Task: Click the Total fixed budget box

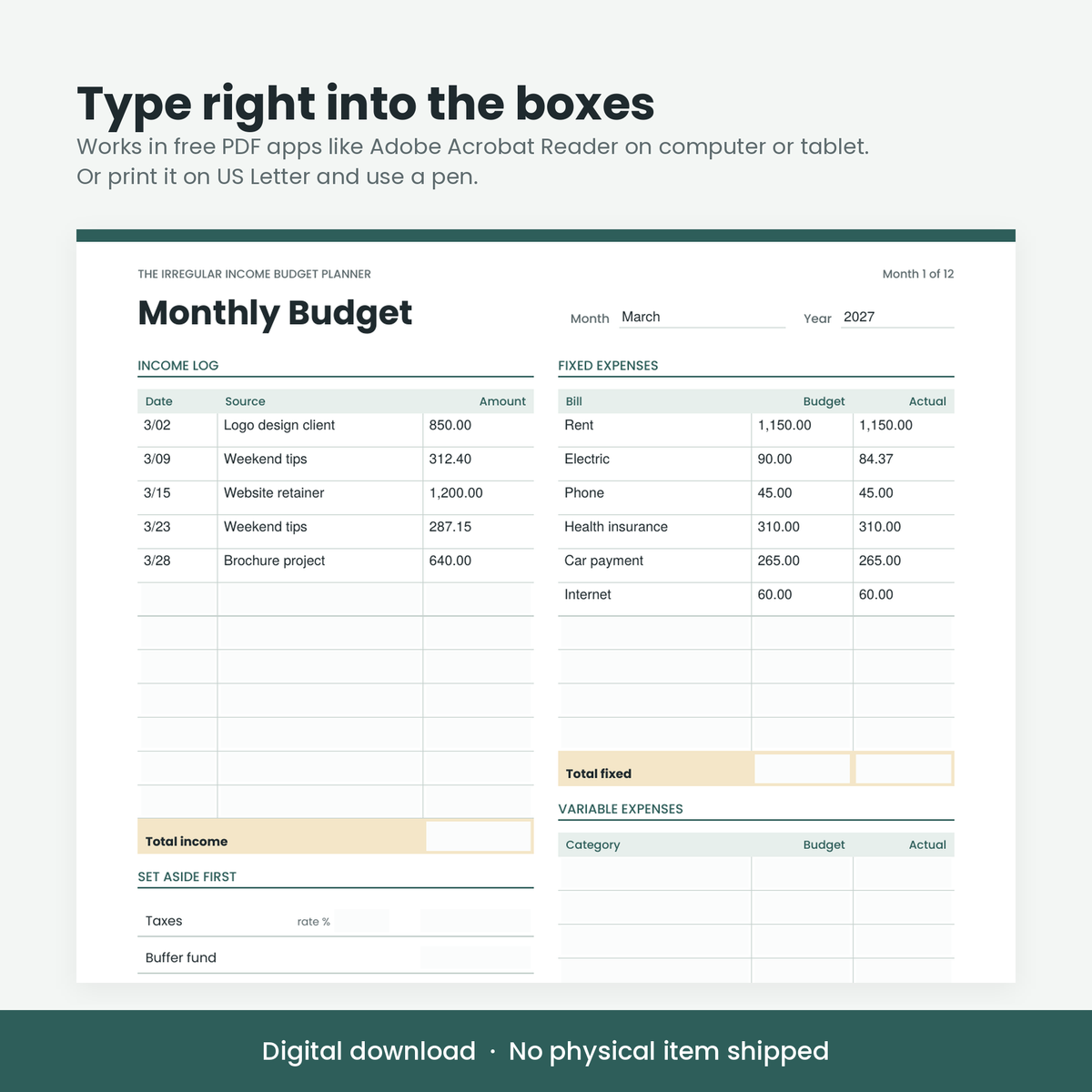Action: pyautogui.click(x=802, y=769)
